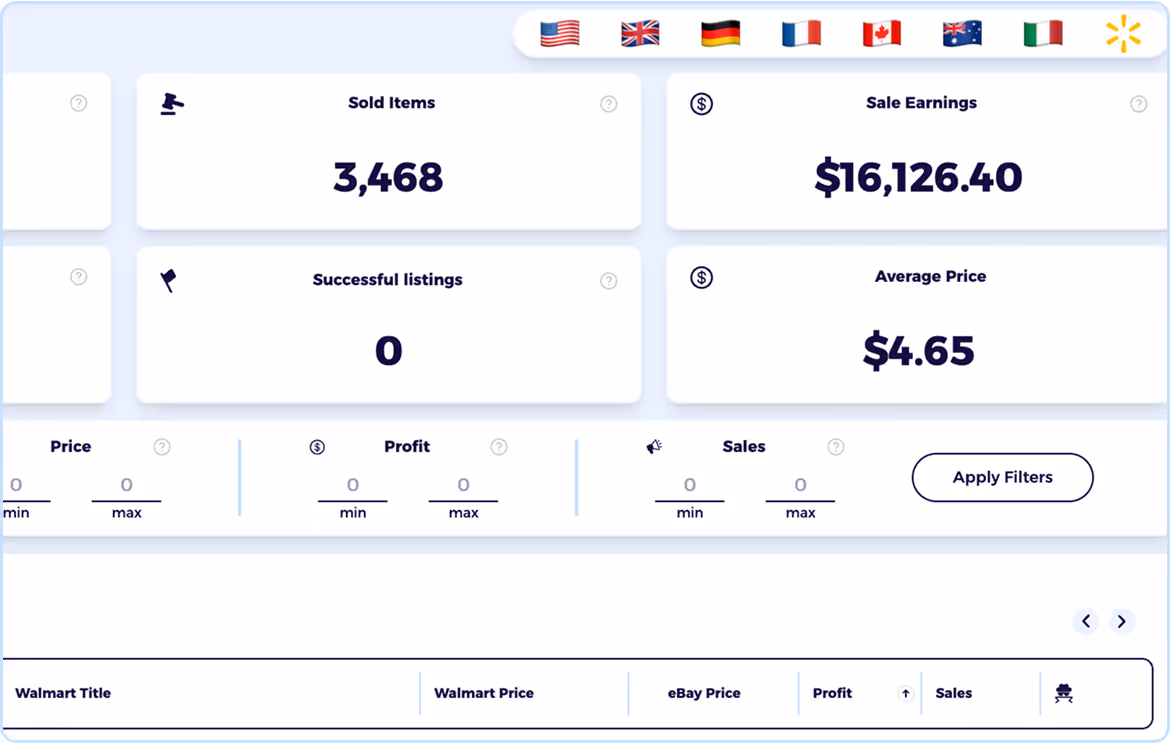Image resolution: width=1170 pixels, height=743 pixels.
Task: Click the $4.65 average price value
Action: (919, 351)
